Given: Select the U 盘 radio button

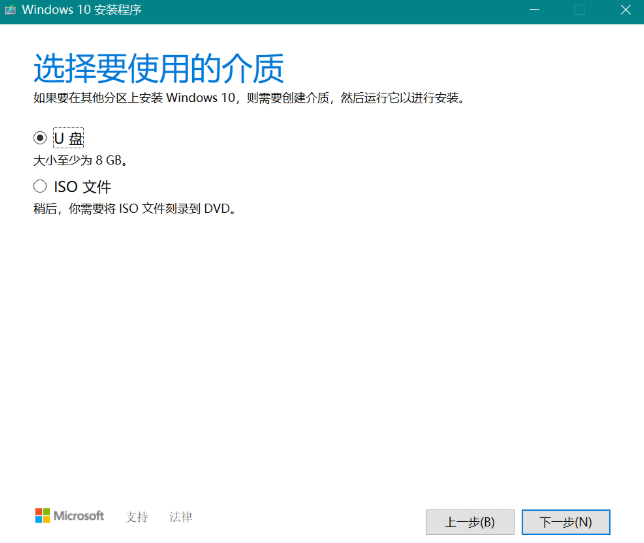Looking at the screenshot, I should [40, 138].
